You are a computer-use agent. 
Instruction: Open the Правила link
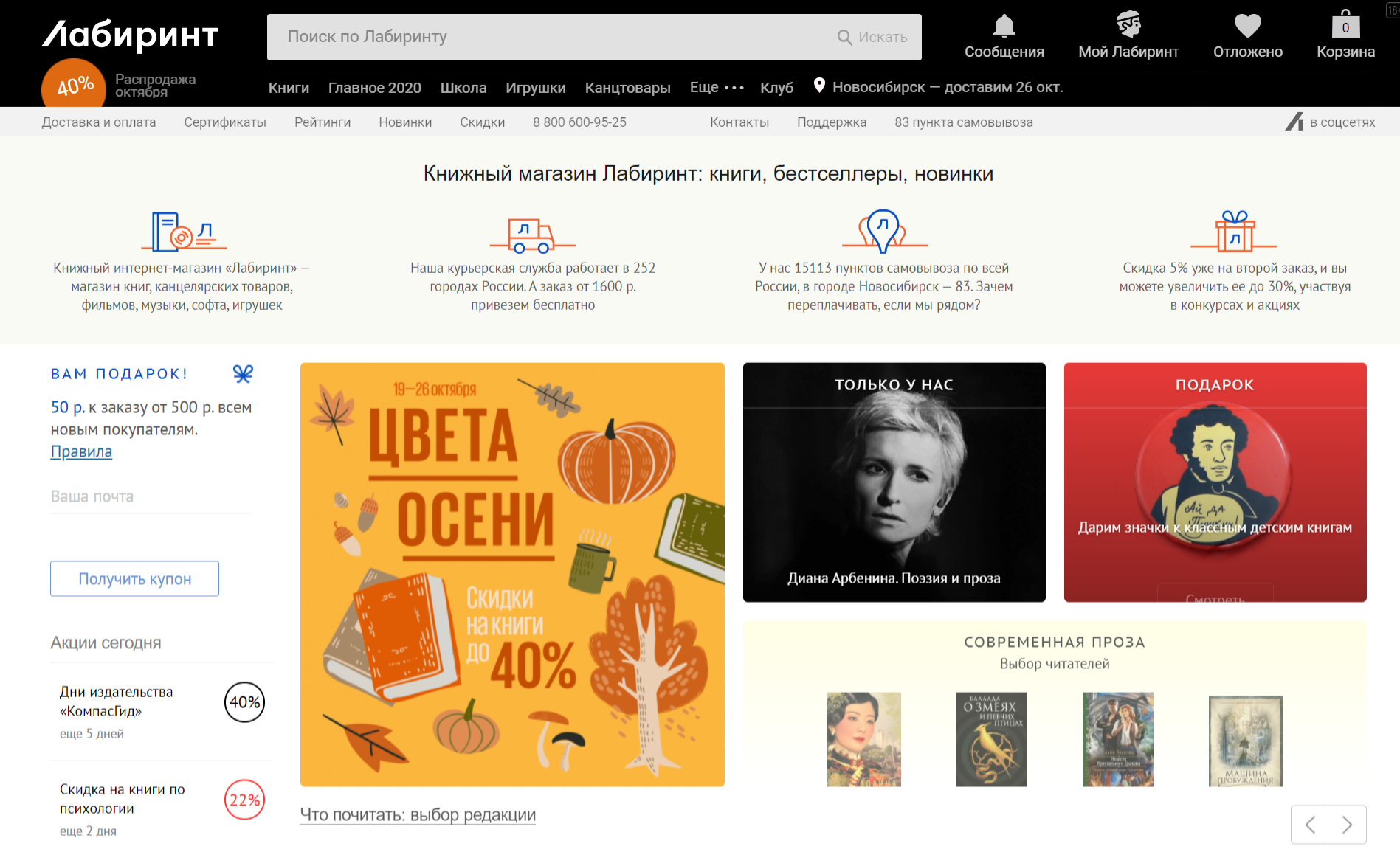81,451
